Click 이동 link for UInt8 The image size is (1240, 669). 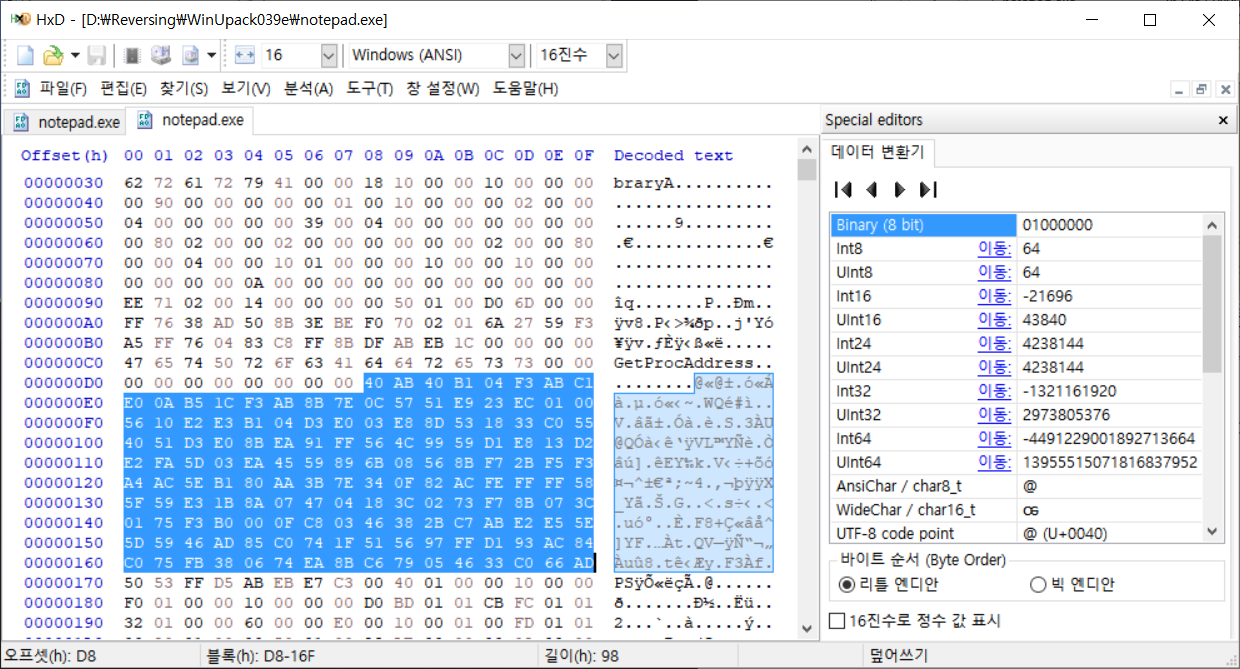click(x=994, y=272)
